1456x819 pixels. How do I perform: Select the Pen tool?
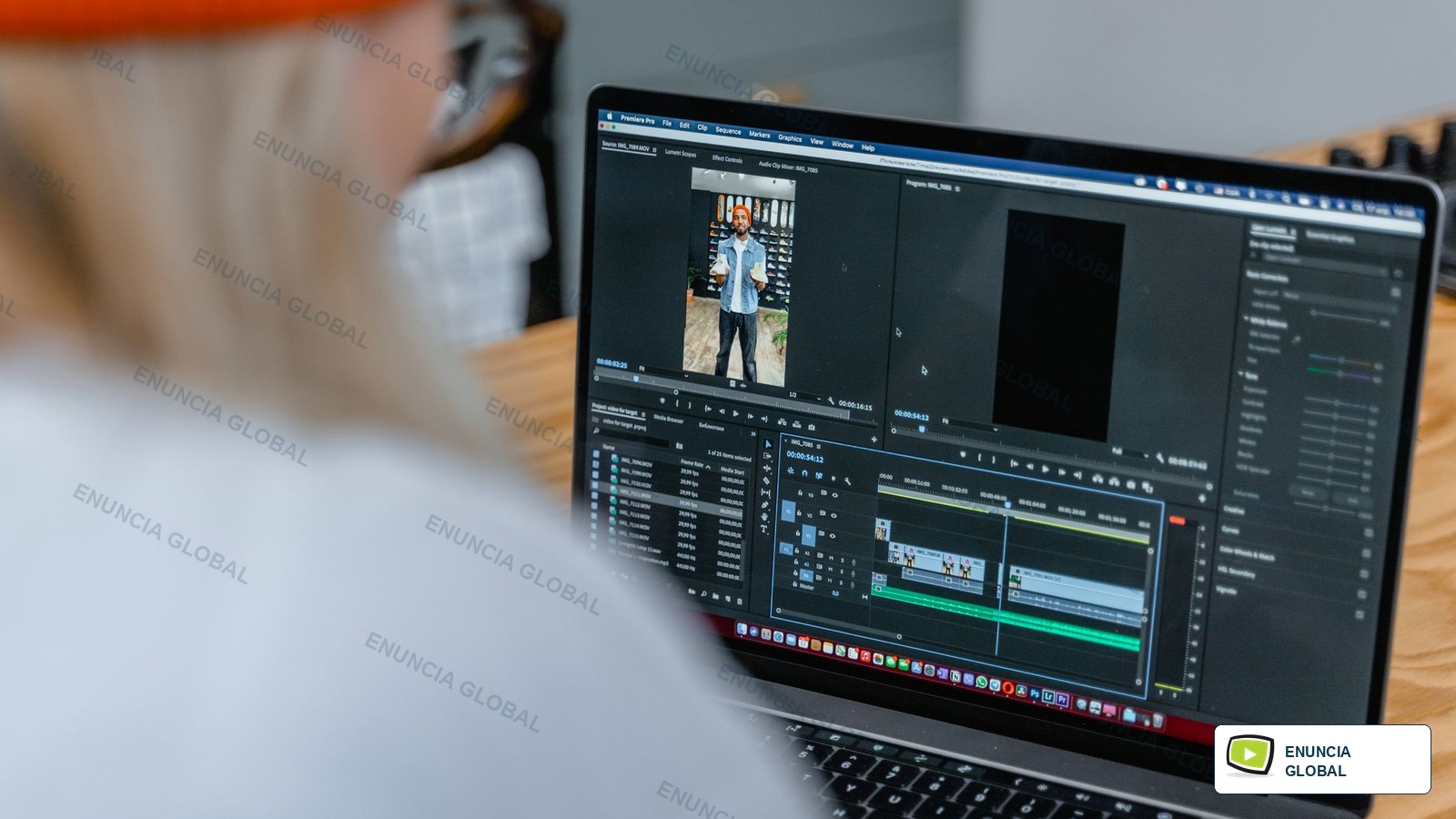(764, 505)
